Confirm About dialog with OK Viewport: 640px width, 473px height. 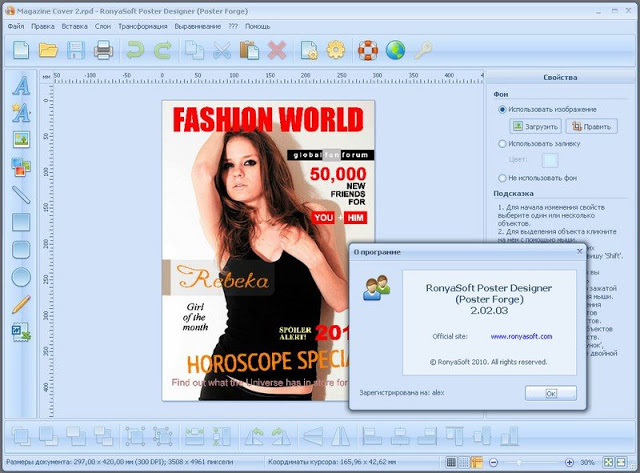point(551,393)
